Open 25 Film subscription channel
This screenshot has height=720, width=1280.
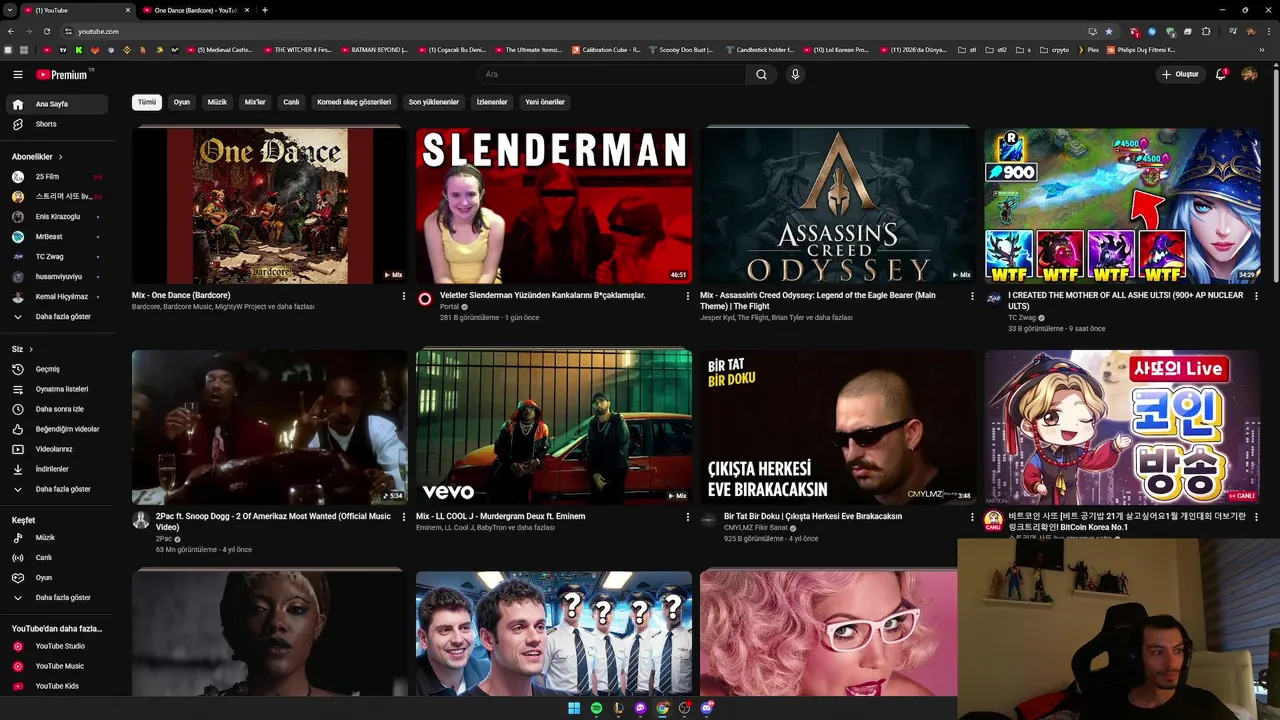[55, 177]
